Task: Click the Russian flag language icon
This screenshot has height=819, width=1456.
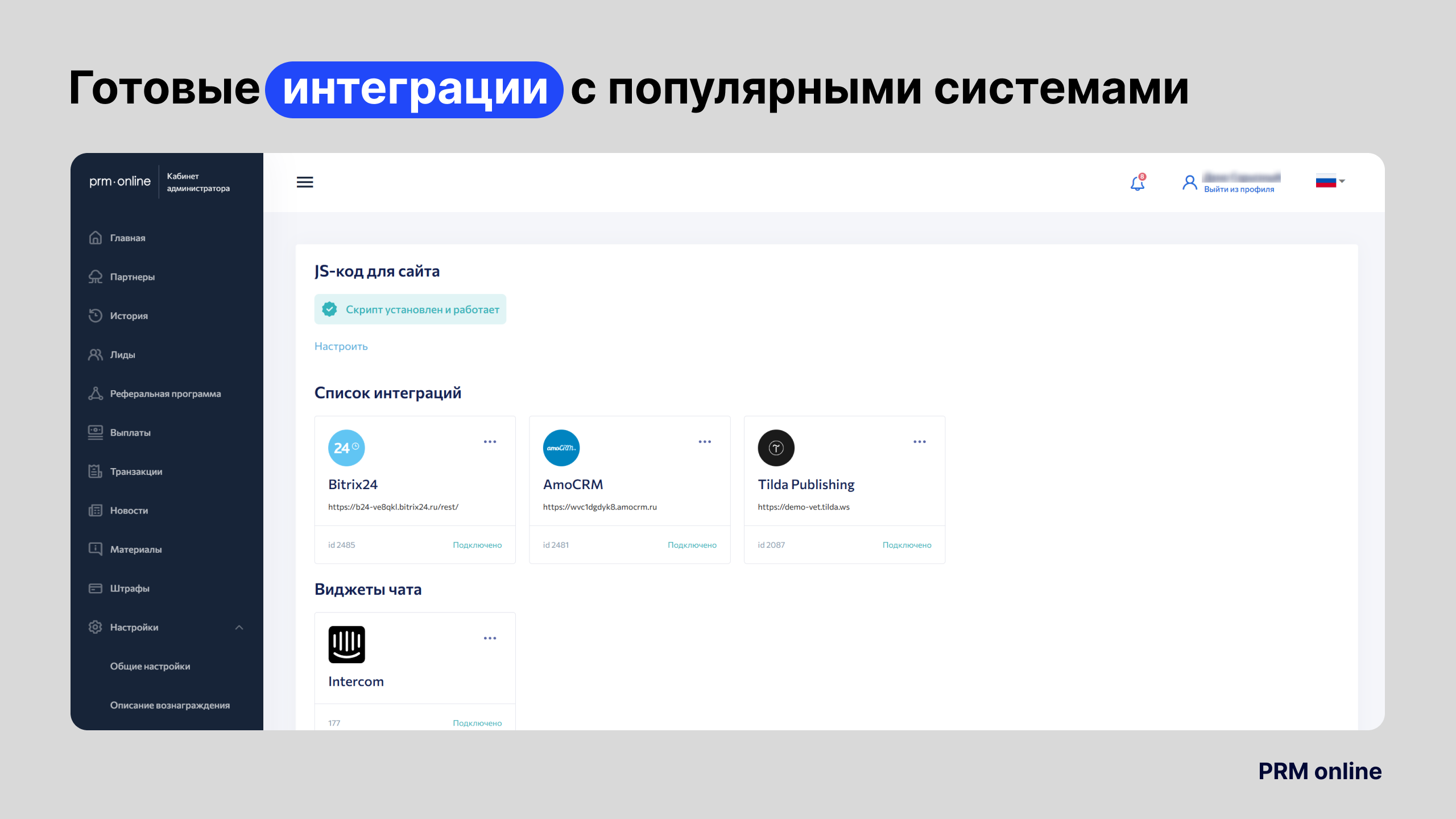Action: 1326,181
